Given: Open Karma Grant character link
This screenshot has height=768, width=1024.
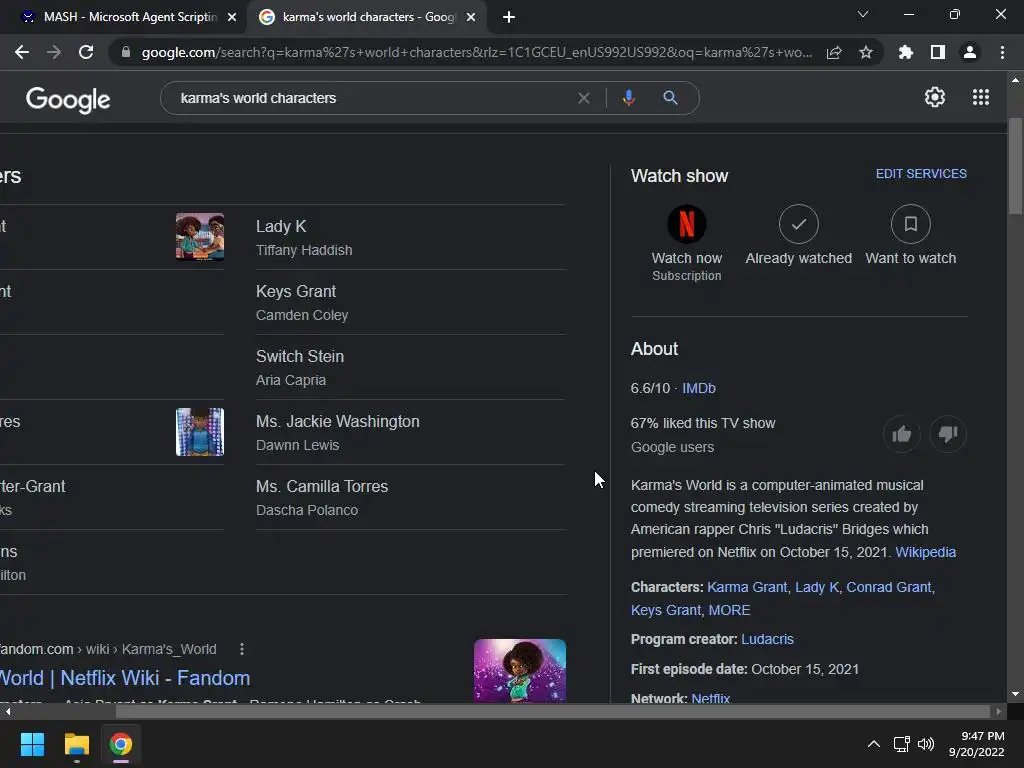Looking at the screenshot, I should 747,587.
